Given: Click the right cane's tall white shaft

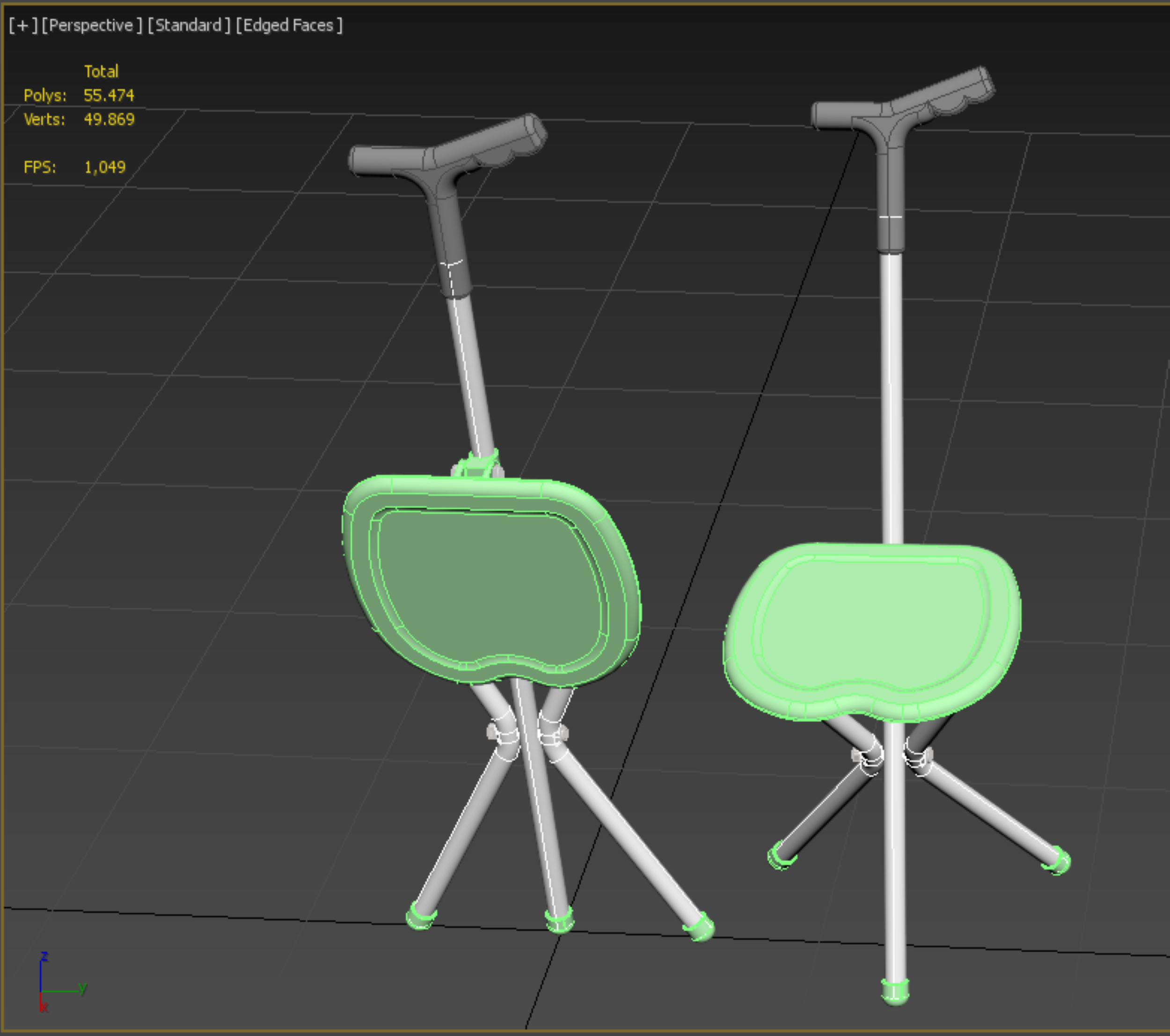Looking at the screenshot, I should [x=892, y=401].
